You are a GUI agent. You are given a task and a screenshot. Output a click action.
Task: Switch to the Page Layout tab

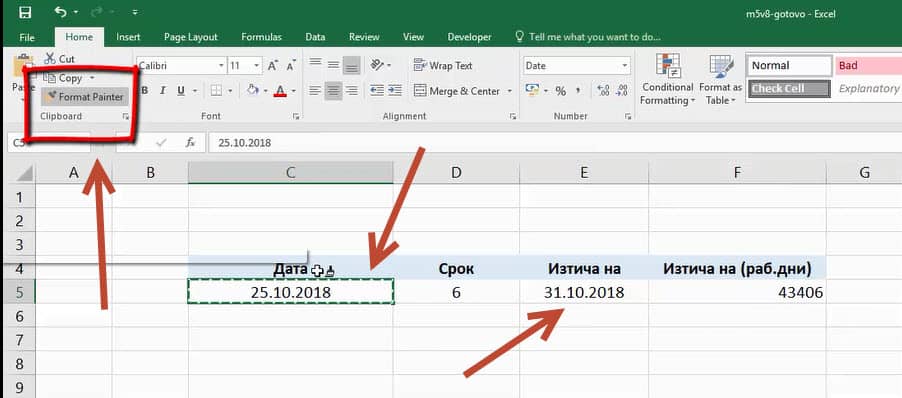[190, 37]
